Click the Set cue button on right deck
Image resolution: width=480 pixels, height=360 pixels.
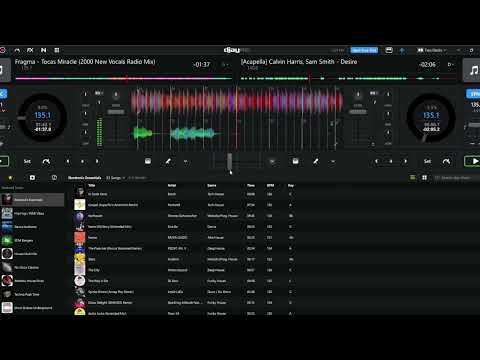[x=427, y=161]
